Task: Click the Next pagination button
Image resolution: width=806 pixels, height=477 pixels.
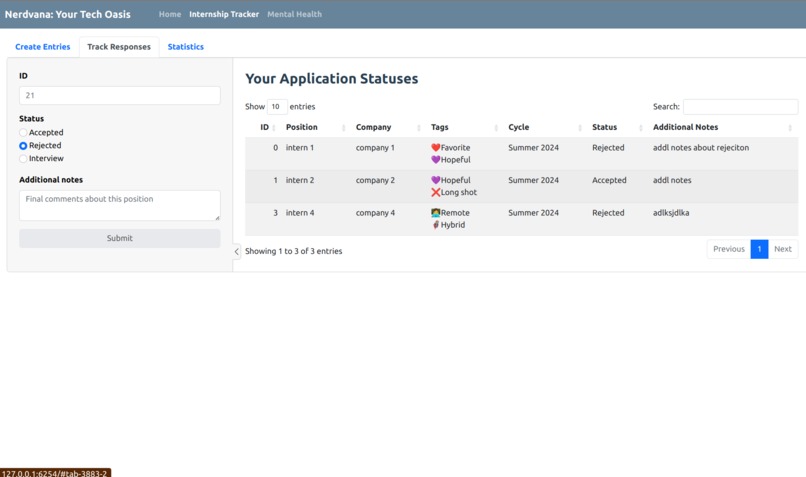Action: pos(783,249)
